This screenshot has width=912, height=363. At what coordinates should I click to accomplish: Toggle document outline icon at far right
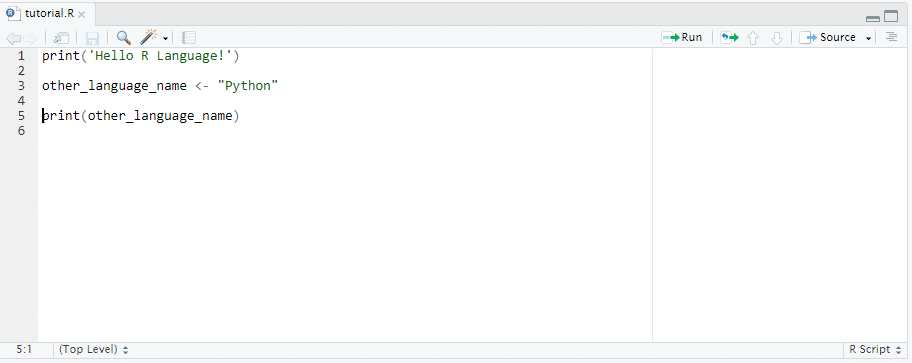pyautogui.click(x=891, y=37)
